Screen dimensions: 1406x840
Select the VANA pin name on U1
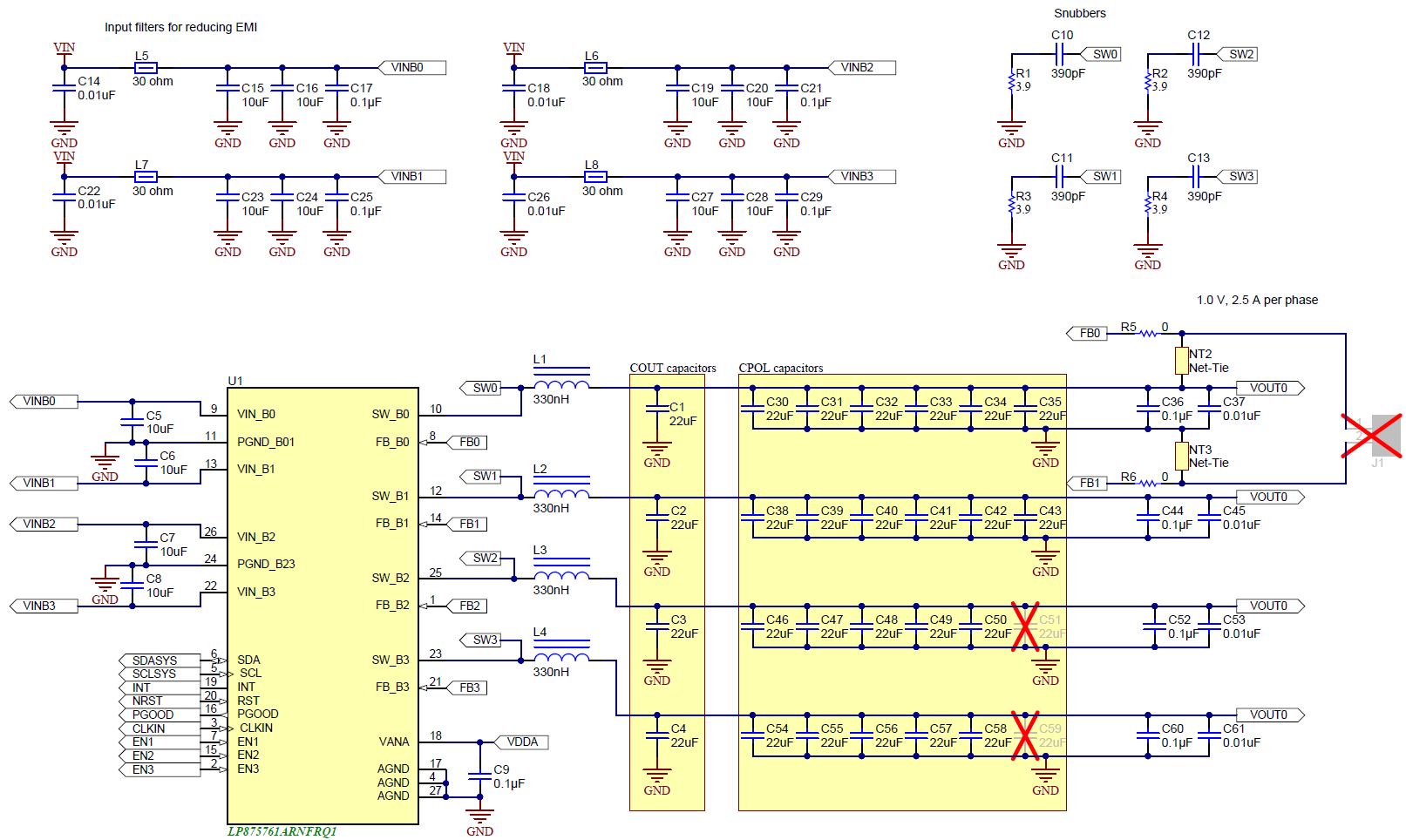[x=394, y=742]
